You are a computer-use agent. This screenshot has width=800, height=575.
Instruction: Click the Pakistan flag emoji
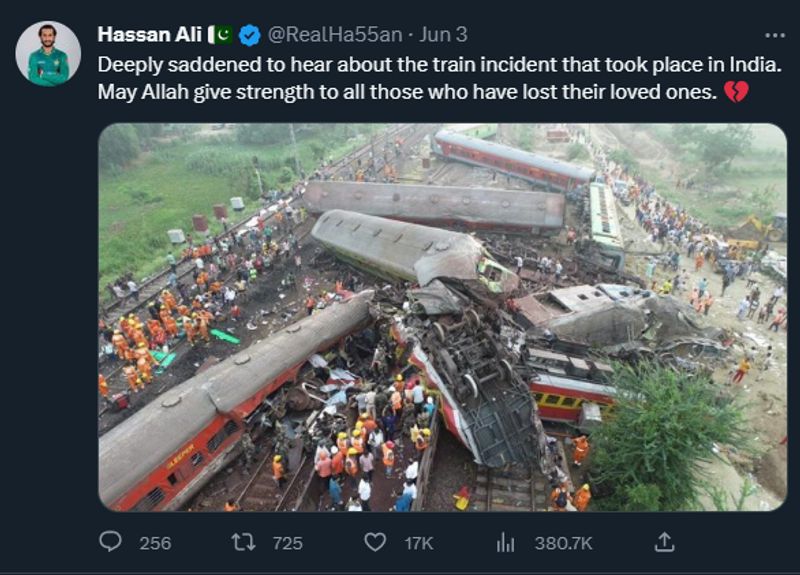point(221,35)
